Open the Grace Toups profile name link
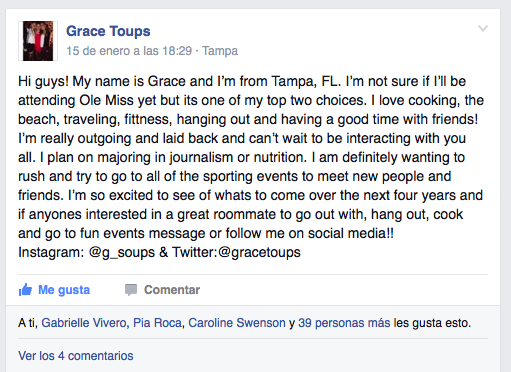 click(x=108, y=31)
